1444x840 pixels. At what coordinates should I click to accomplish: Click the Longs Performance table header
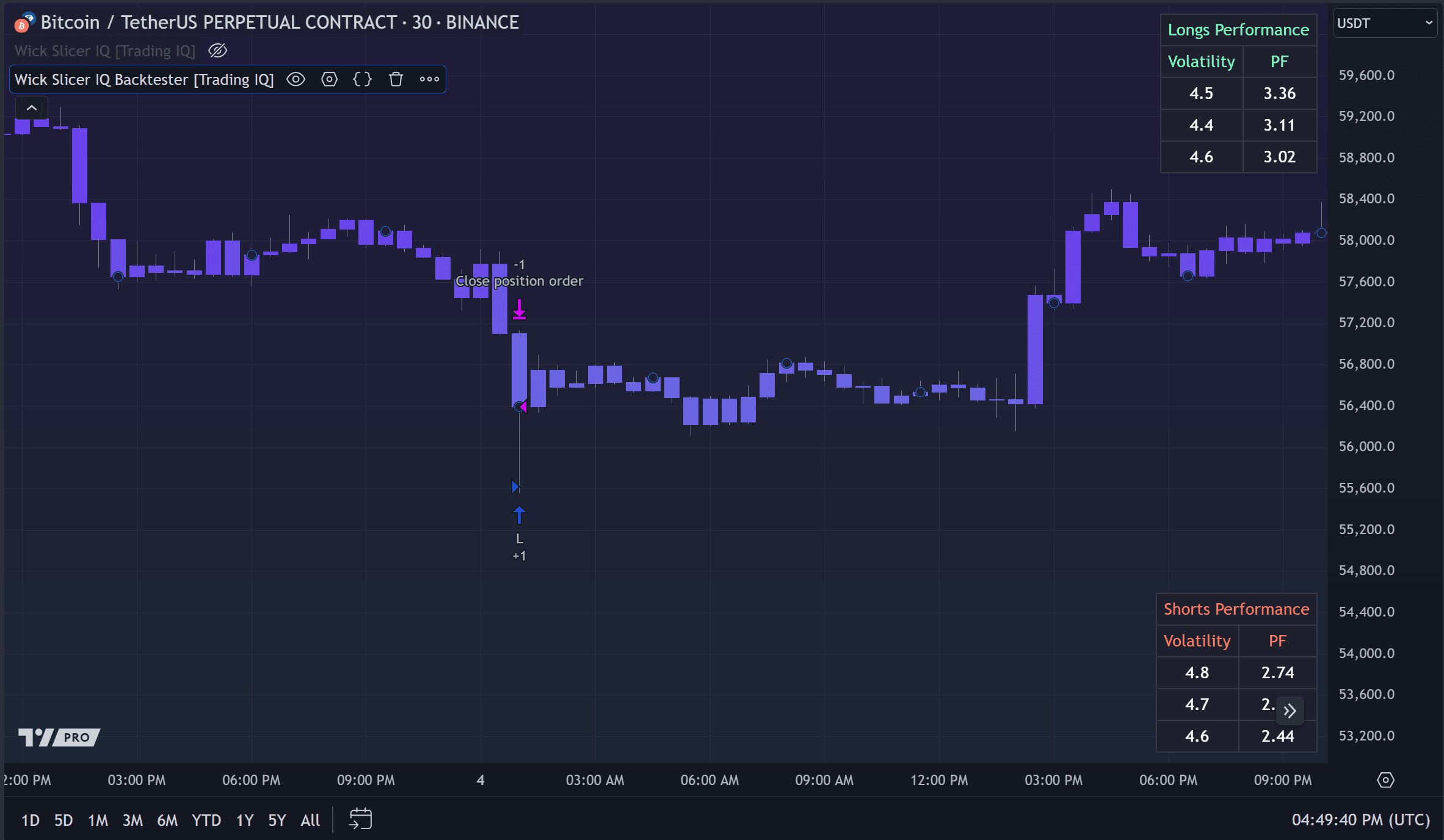(x=1238, y=30)
